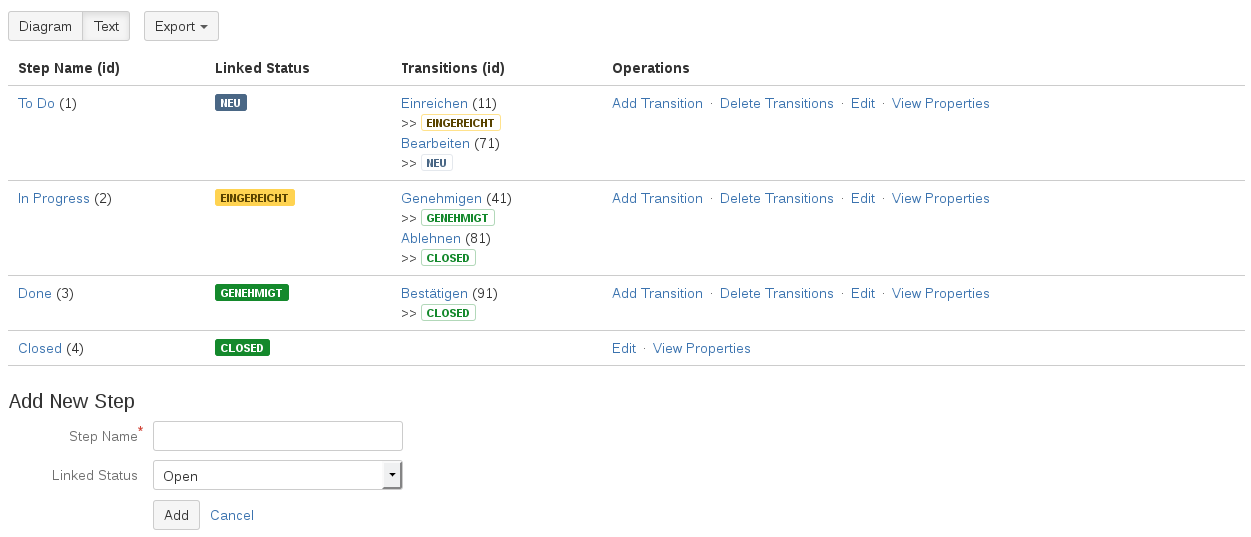The image size is (1251, 537).
Task: Click the Step Name input field
Action: pyautogui.click(x=277, y=436)
